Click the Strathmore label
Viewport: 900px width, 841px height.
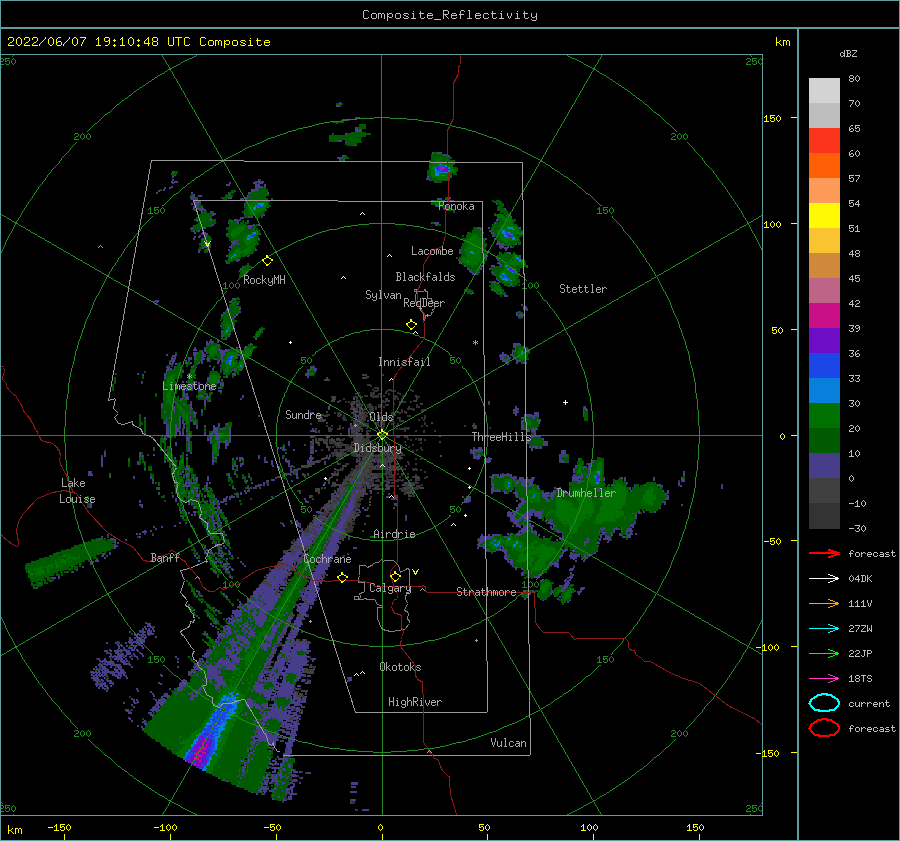[486, 592]
